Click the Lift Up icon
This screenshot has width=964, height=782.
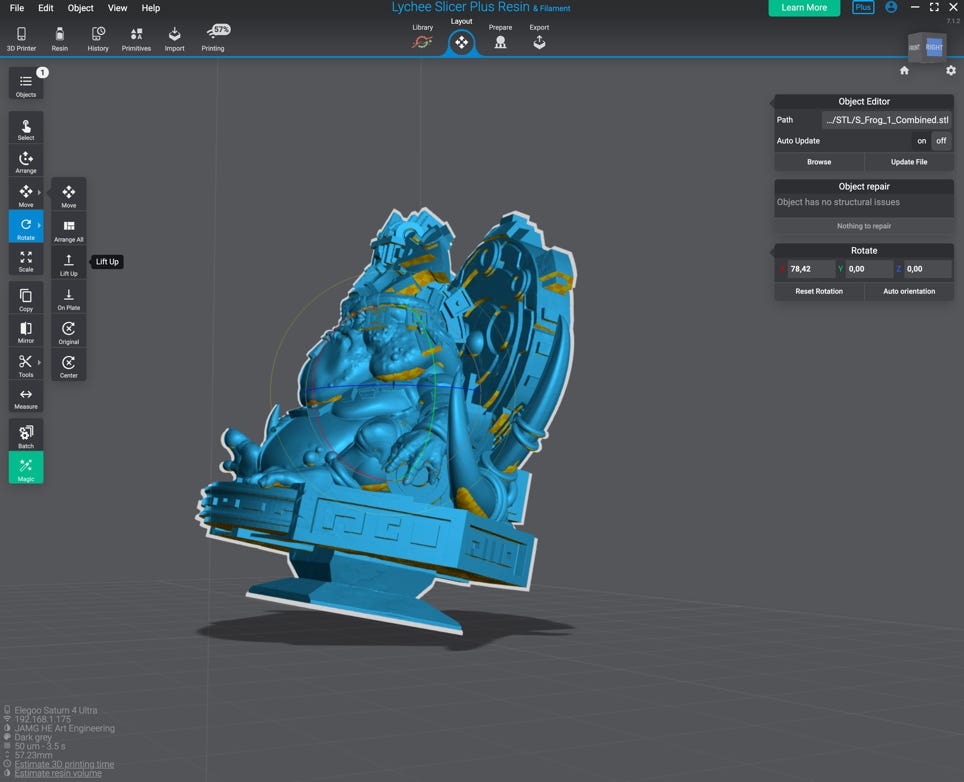(68, 263)
